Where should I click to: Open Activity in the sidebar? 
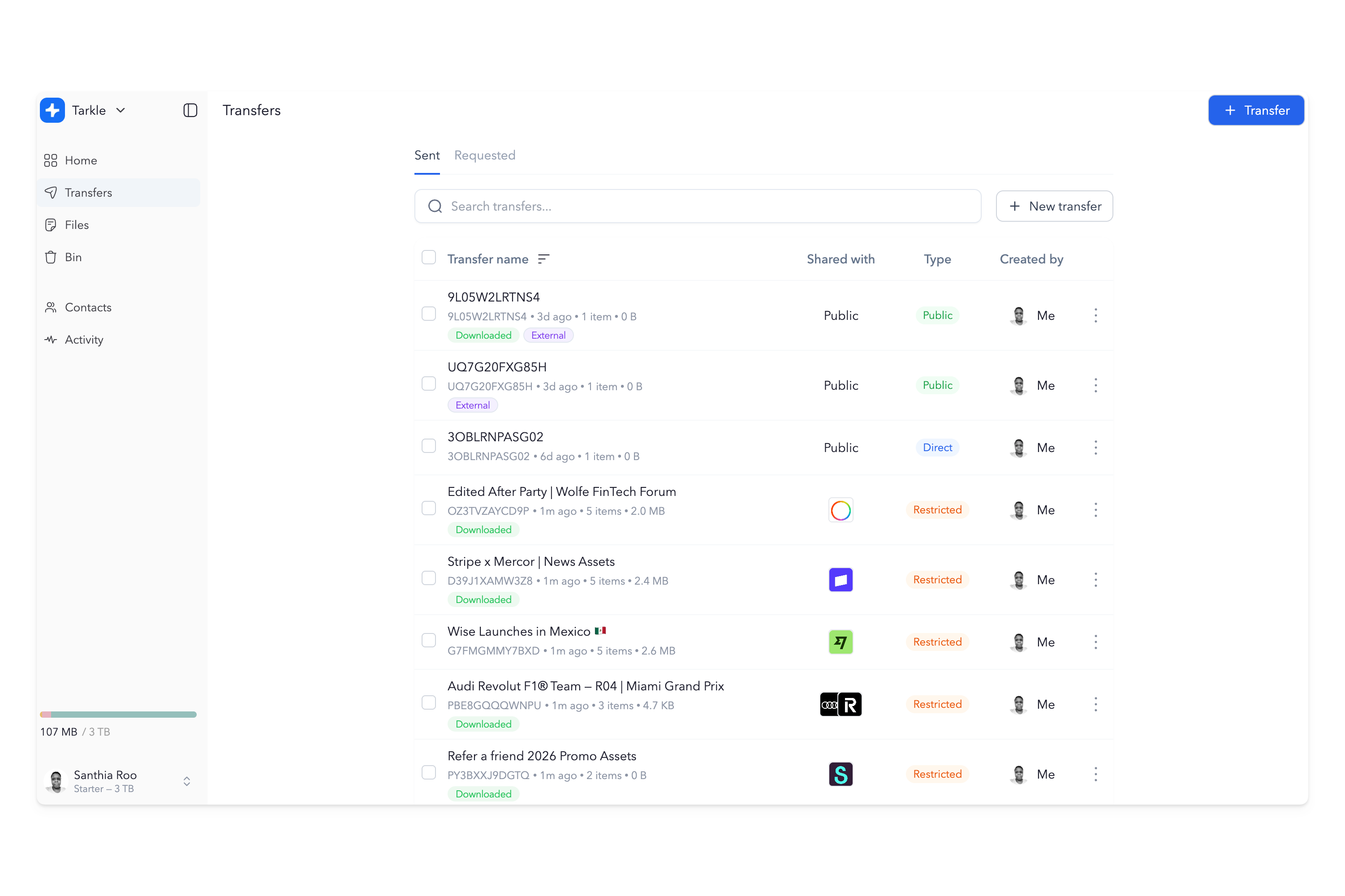click(118, 340)
